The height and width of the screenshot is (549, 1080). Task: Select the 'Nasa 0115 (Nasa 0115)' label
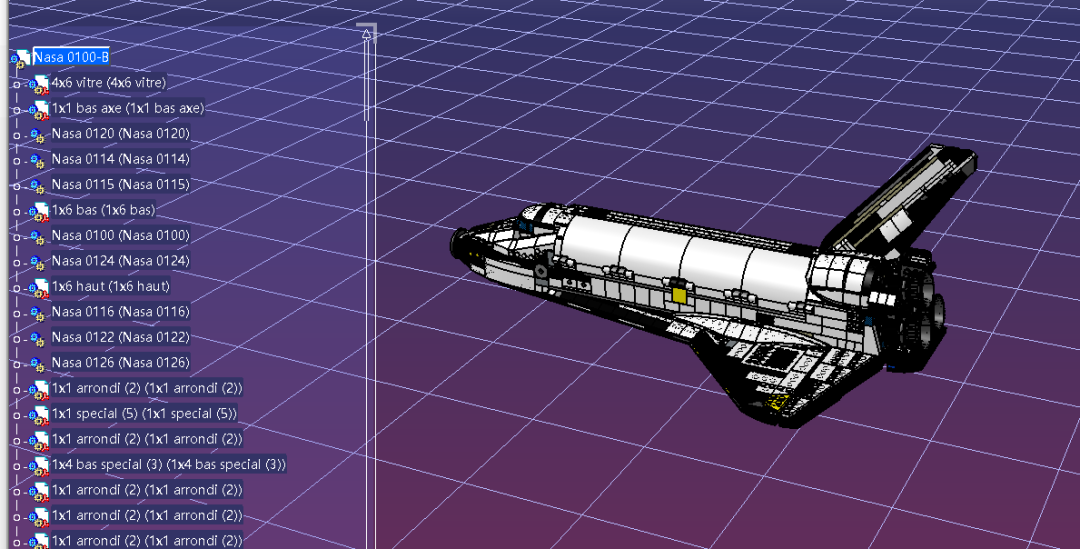[121, 185]
